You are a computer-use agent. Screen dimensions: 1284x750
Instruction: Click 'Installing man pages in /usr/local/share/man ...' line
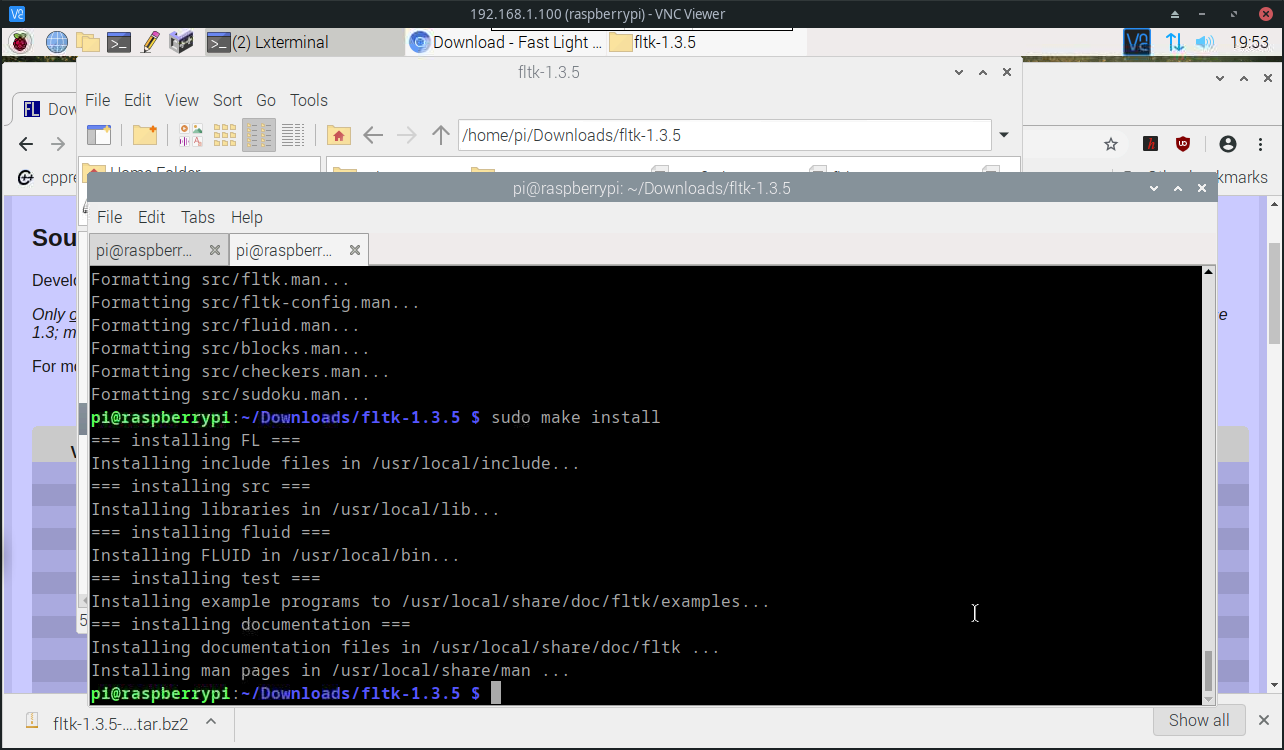[x=331, y=670]
